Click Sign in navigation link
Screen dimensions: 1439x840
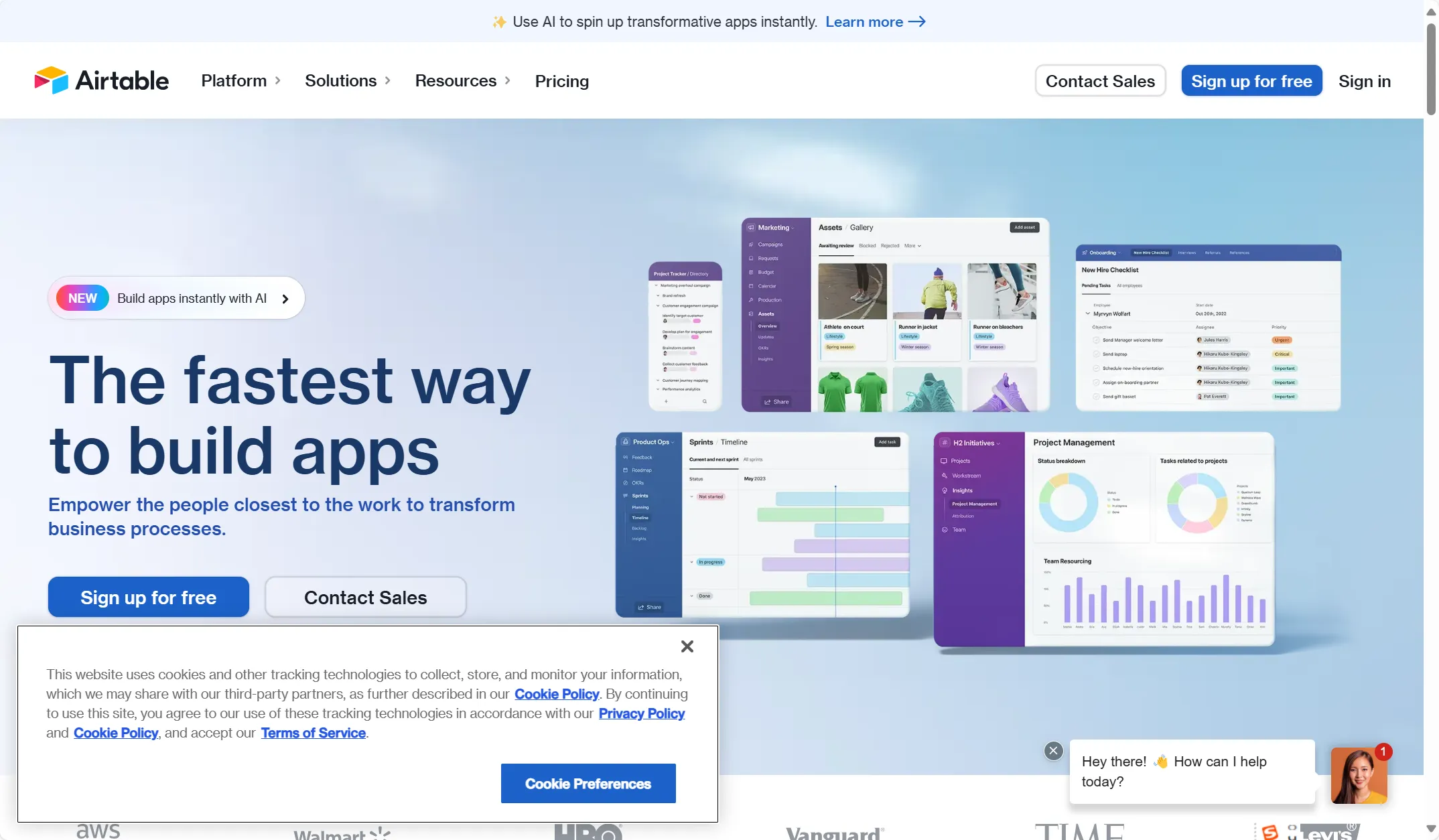1364,80
